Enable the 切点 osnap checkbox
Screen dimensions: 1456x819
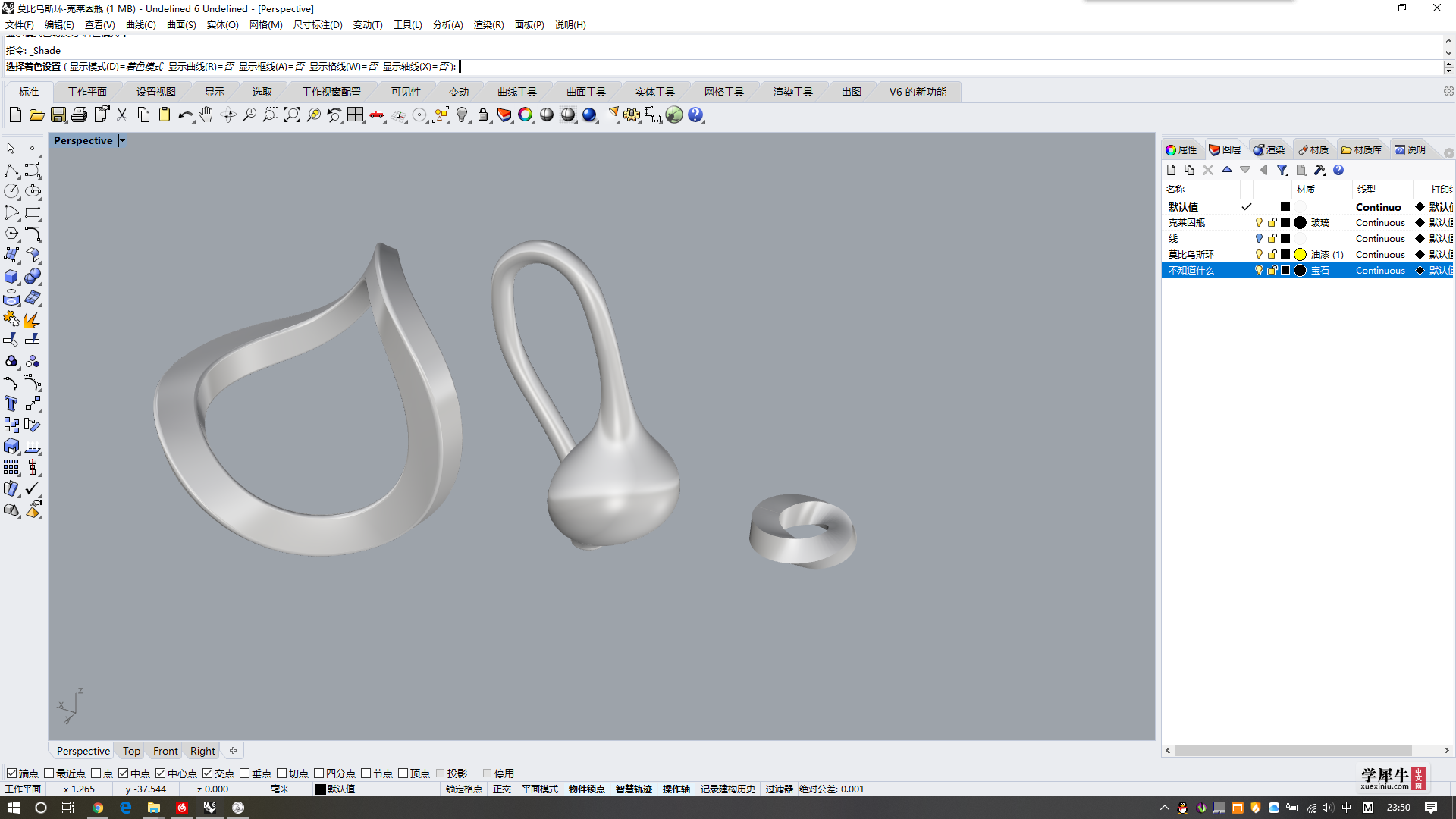(x=282, y=773)
